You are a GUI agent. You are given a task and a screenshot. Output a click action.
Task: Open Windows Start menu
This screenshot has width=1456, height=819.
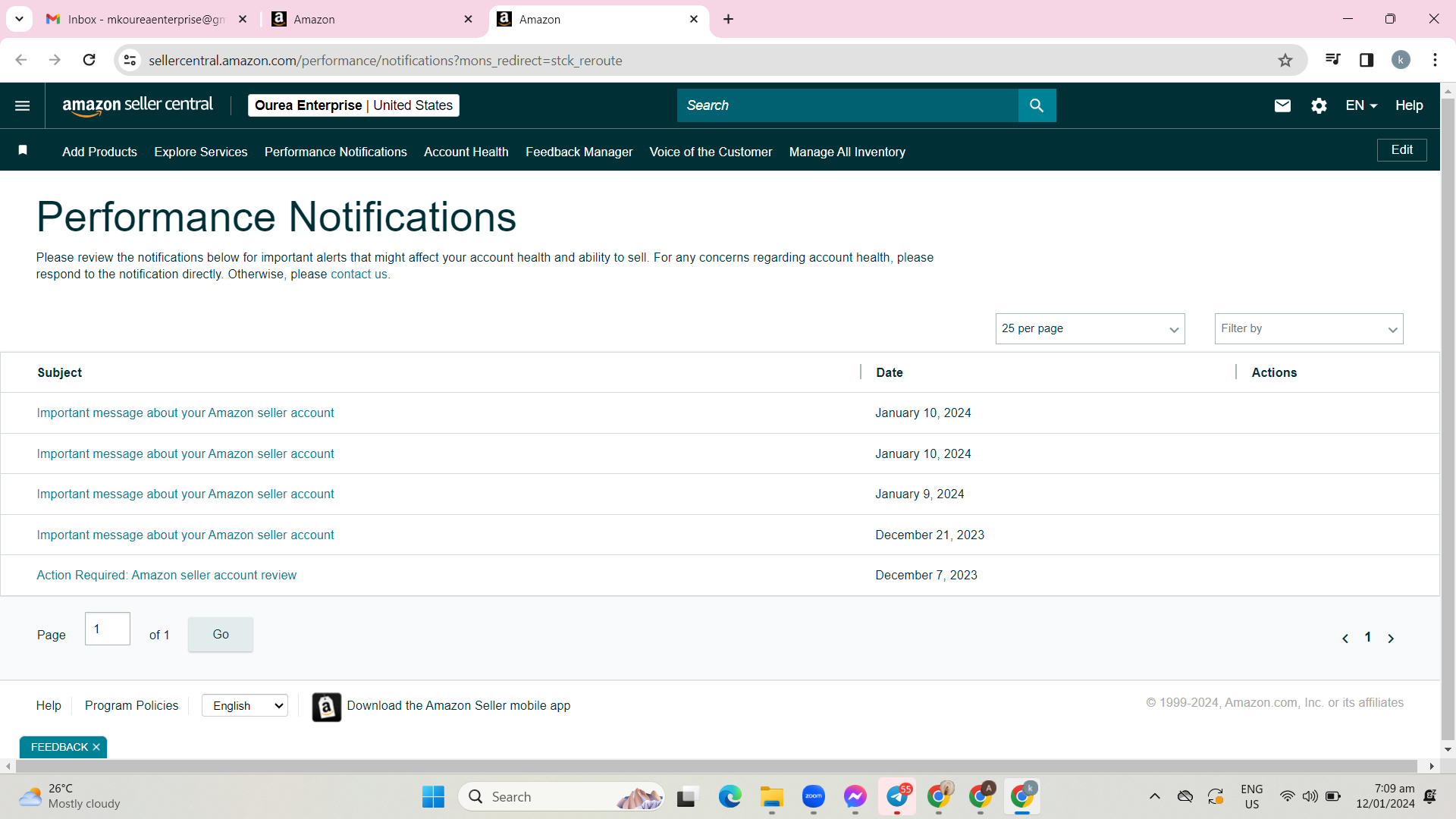pos(433,796)
